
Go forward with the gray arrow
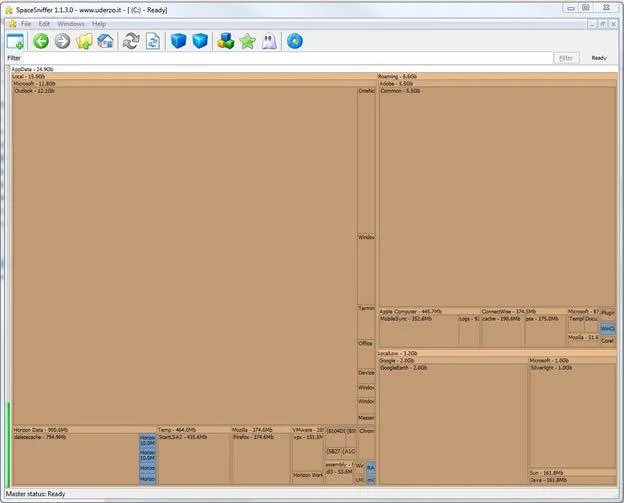pos(62,41)
